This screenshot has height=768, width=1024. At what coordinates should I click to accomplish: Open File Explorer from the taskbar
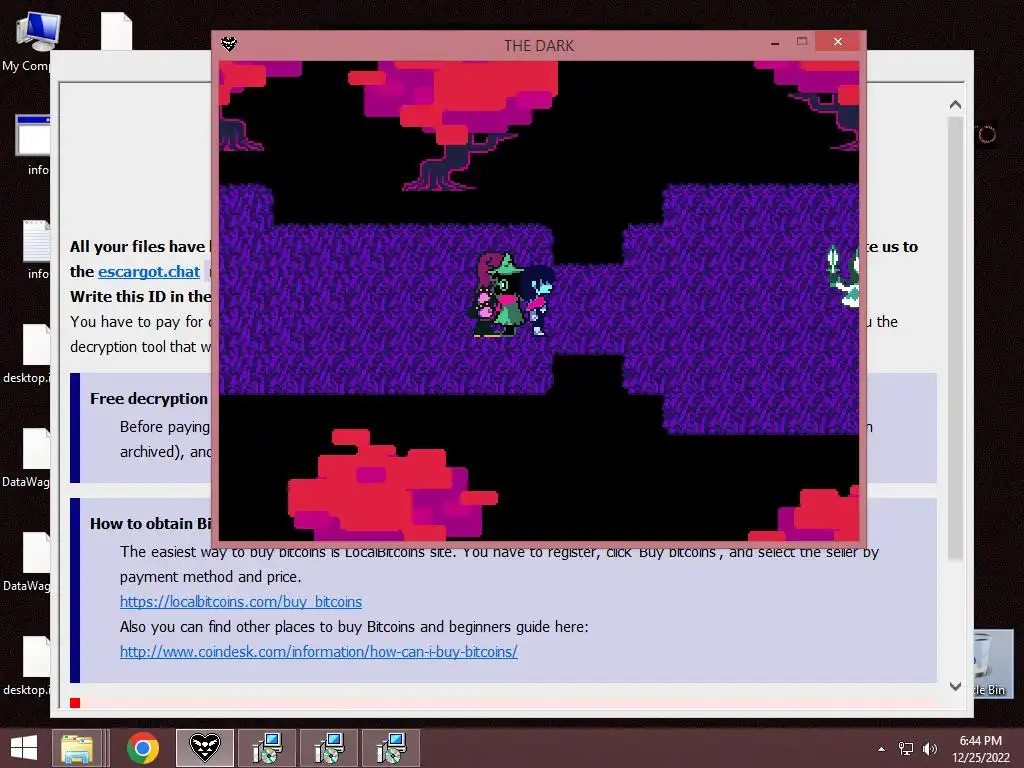(77, 748)
